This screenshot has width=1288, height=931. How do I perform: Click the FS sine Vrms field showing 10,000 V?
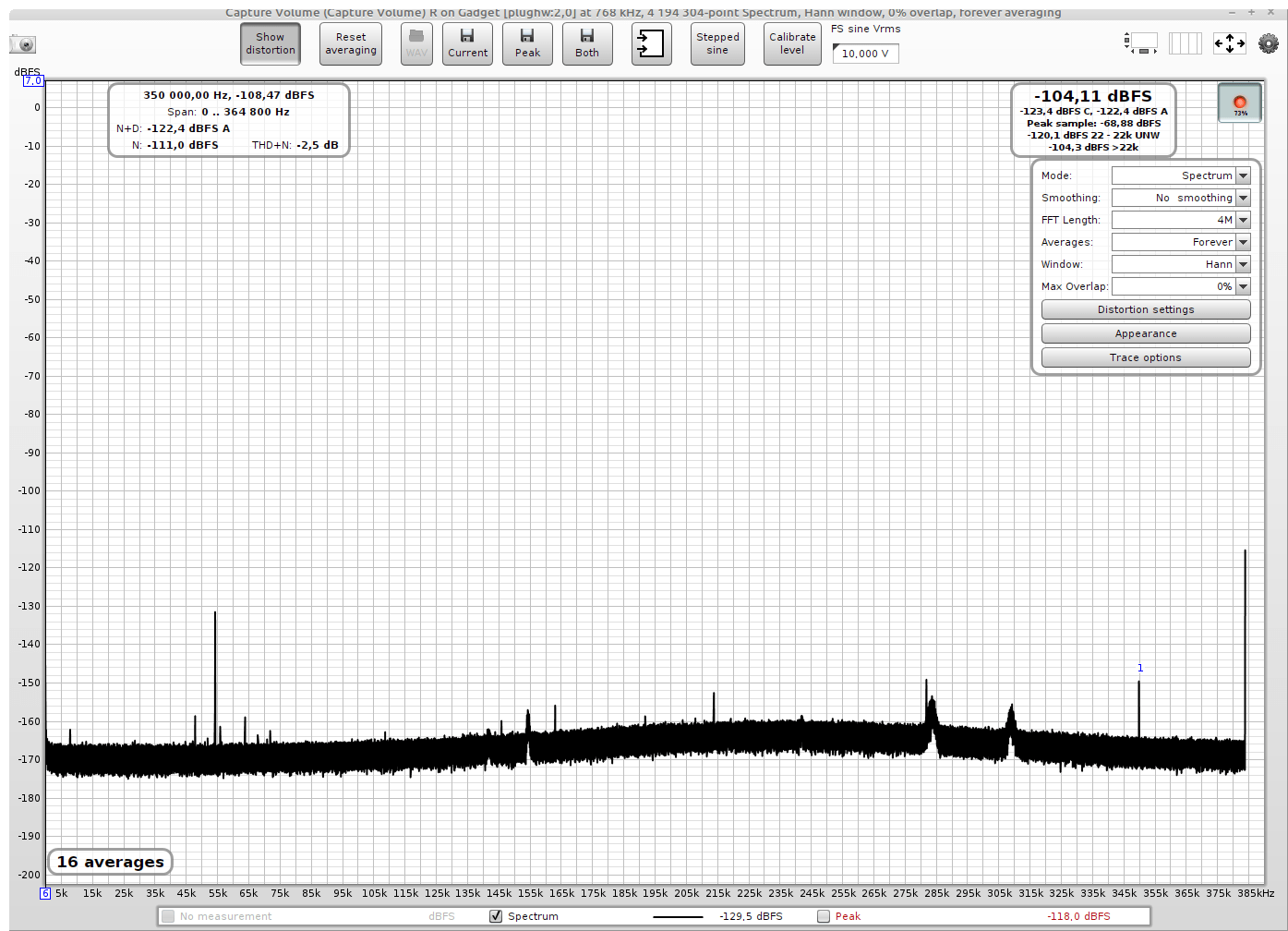pos(865,54)
